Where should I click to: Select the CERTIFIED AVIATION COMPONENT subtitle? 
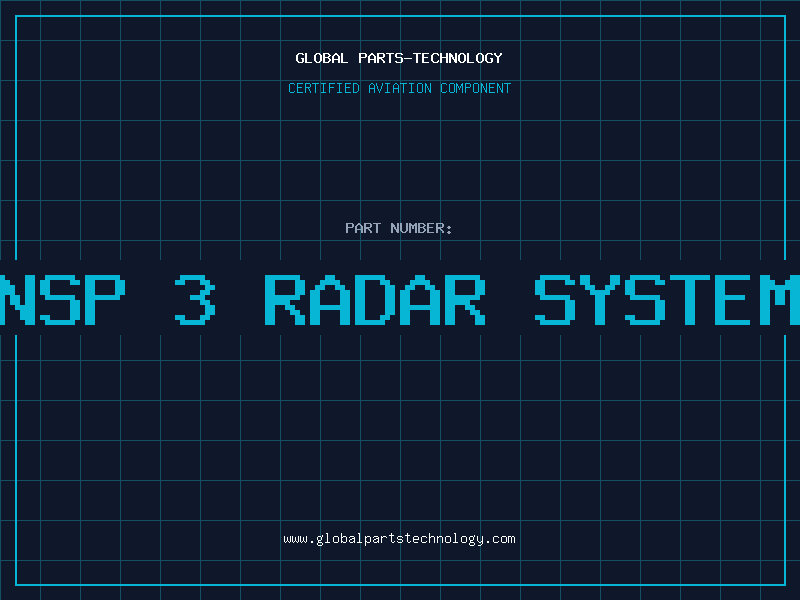pyautogui.click(x=399, y=88)
